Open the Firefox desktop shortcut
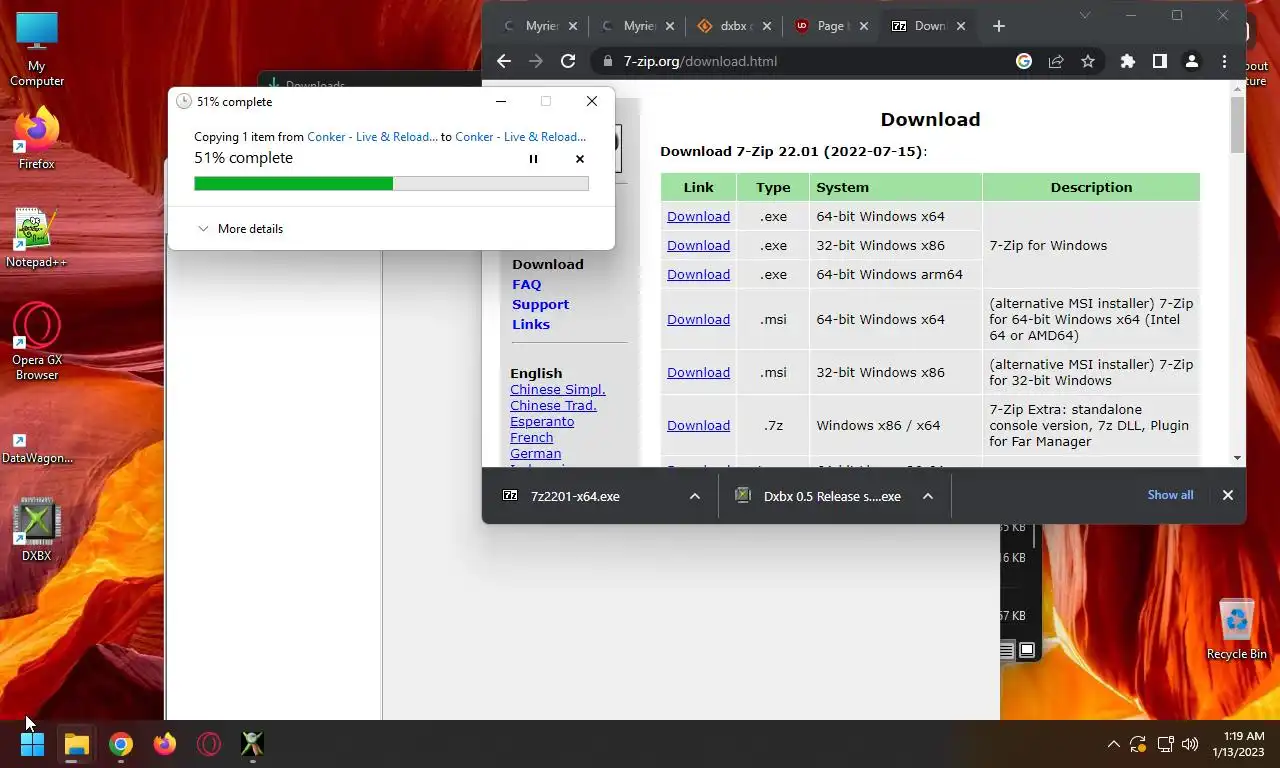The image size is (1280, 768). coord(37,140)
